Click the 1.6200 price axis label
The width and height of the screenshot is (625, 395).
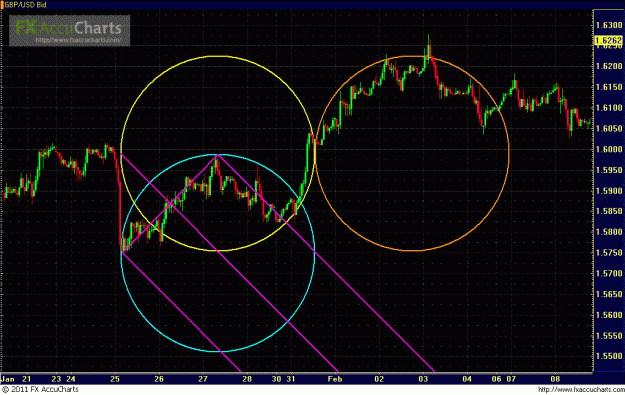tap(609, 66)
